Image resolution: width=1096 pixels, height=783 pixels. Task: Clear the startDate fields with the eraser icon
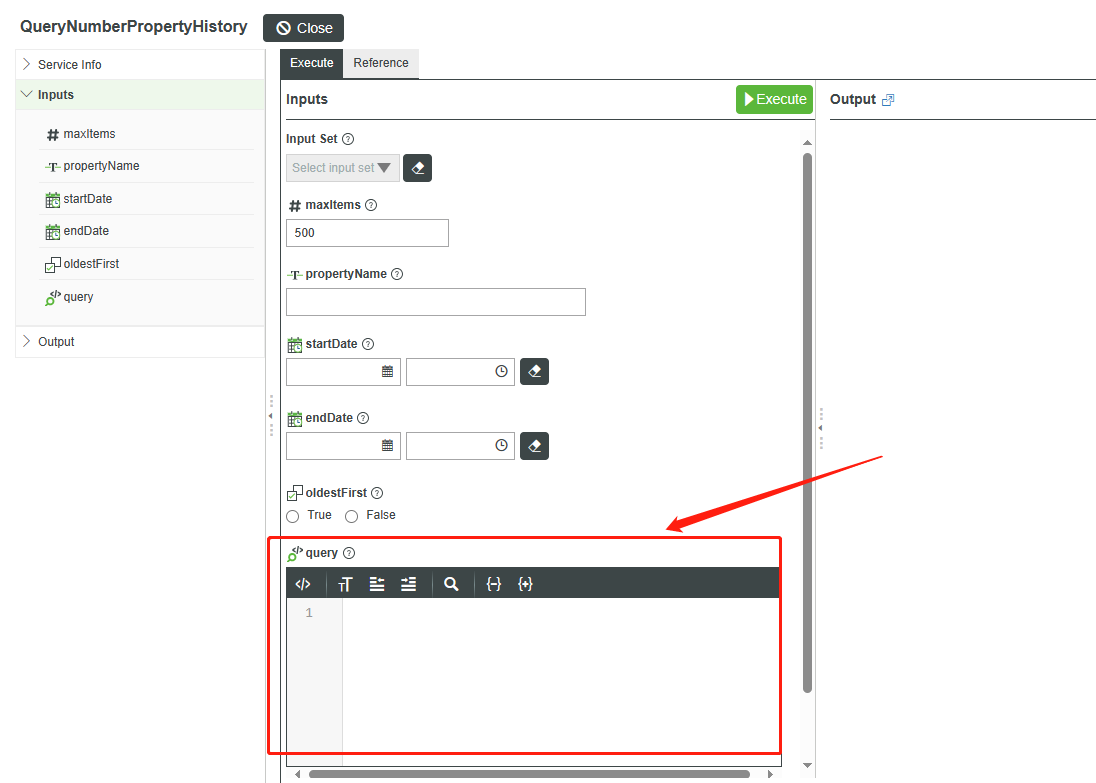[x=534, y=371]
